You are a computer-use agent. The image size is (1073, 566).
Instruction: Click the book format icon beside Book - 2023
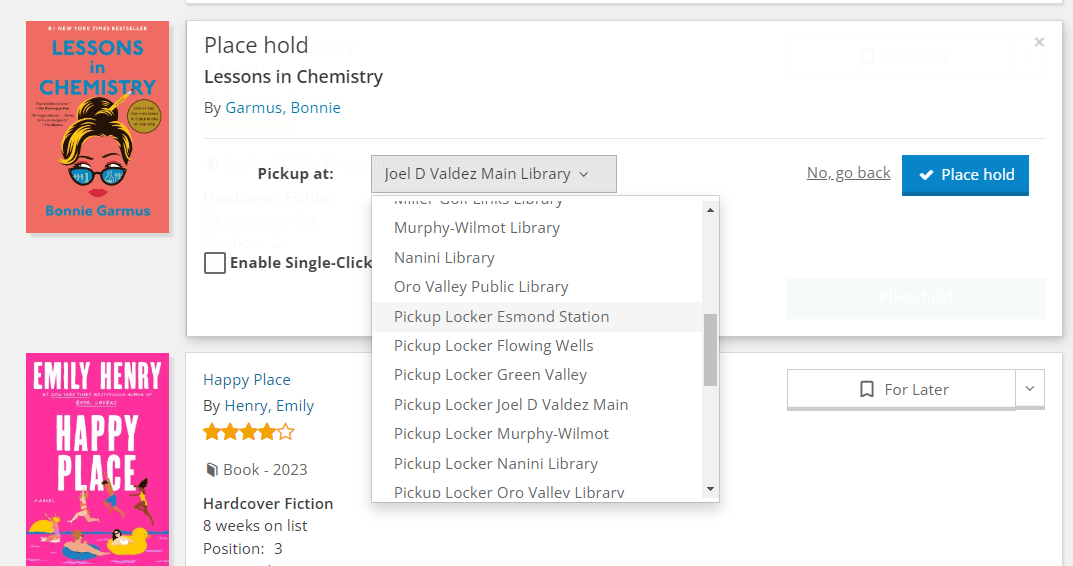point(211,469)
